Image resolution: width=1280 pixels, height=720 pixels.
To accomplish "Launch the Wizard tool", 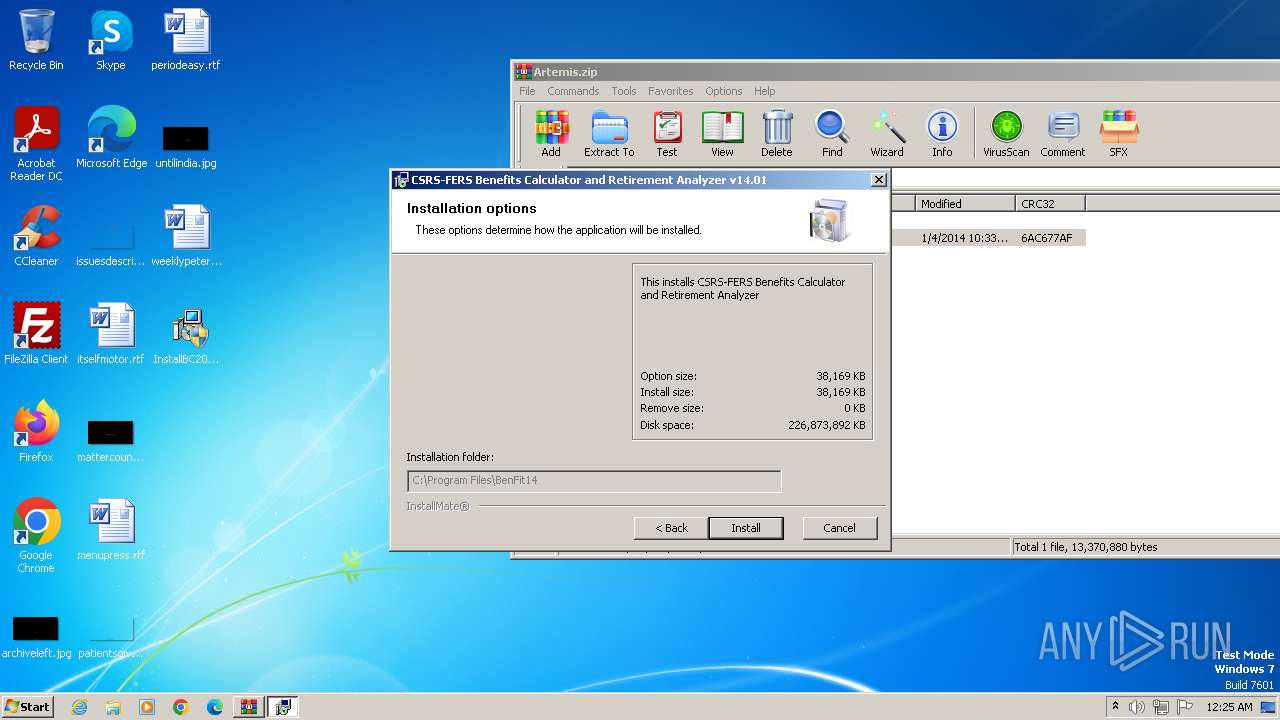I will pyautogui.click(x=887, y=134).
